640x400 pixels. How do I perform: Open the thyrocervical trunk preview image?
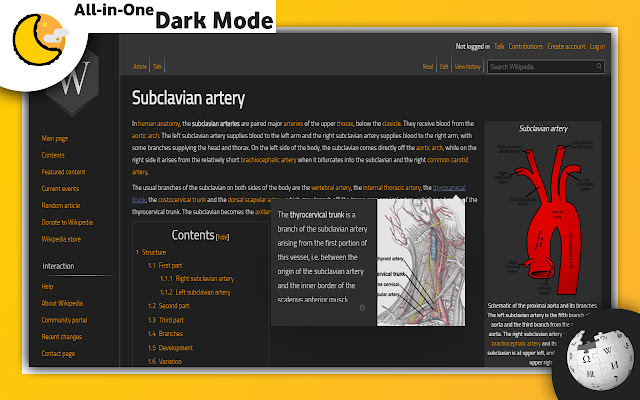coord(421,262)
